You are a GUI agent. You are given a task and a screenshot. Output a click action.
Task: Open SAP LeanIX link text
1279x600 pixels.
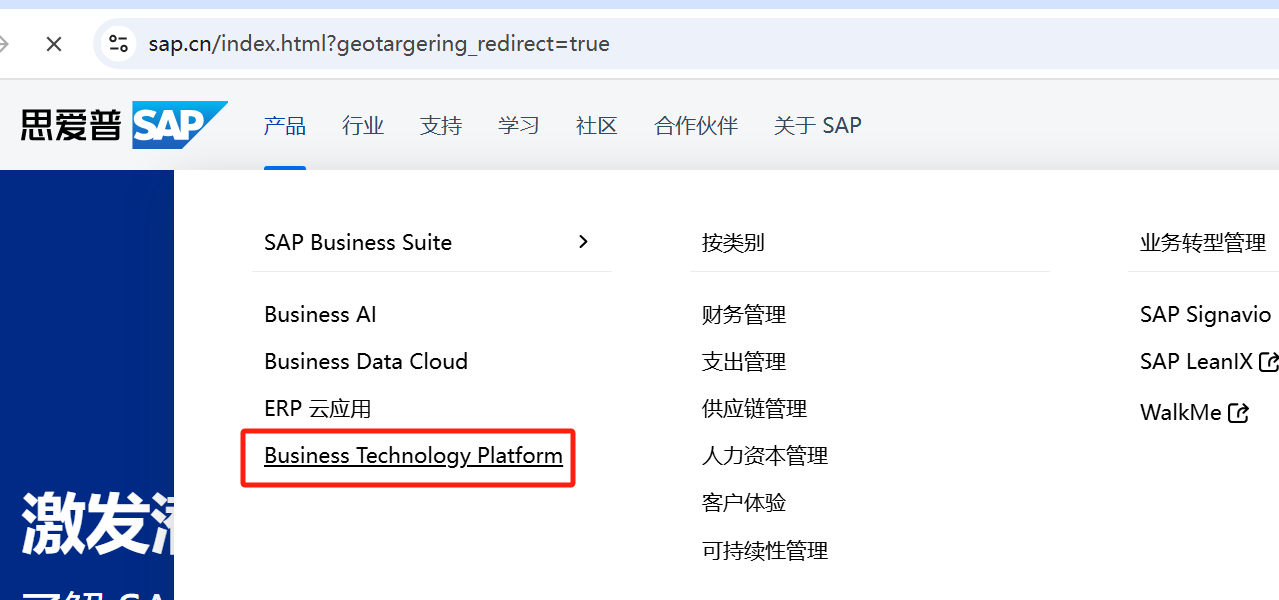click(1196, 361)
